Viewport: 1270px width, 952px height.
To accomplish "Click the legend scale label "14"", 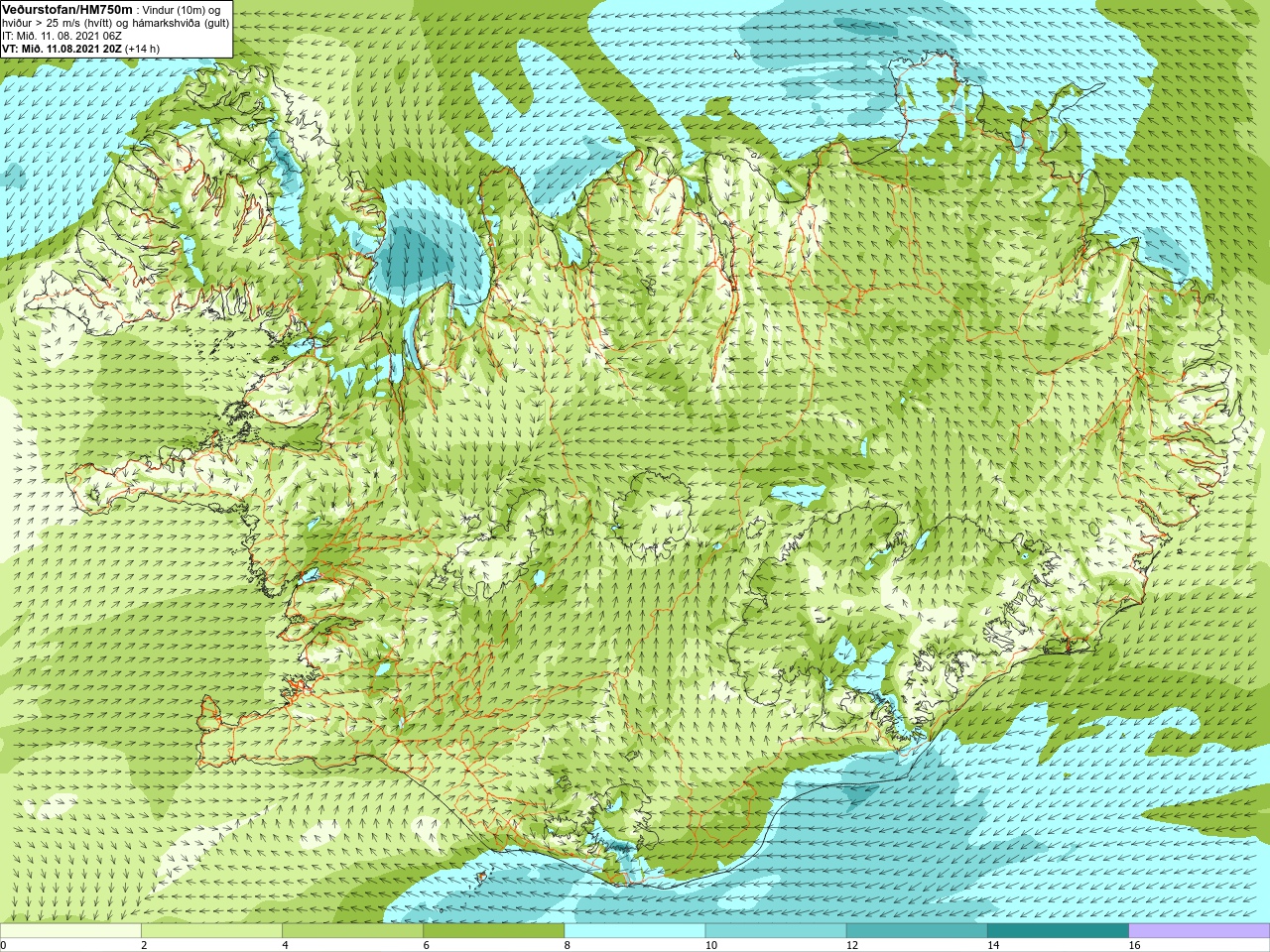I will coord(993,945).
